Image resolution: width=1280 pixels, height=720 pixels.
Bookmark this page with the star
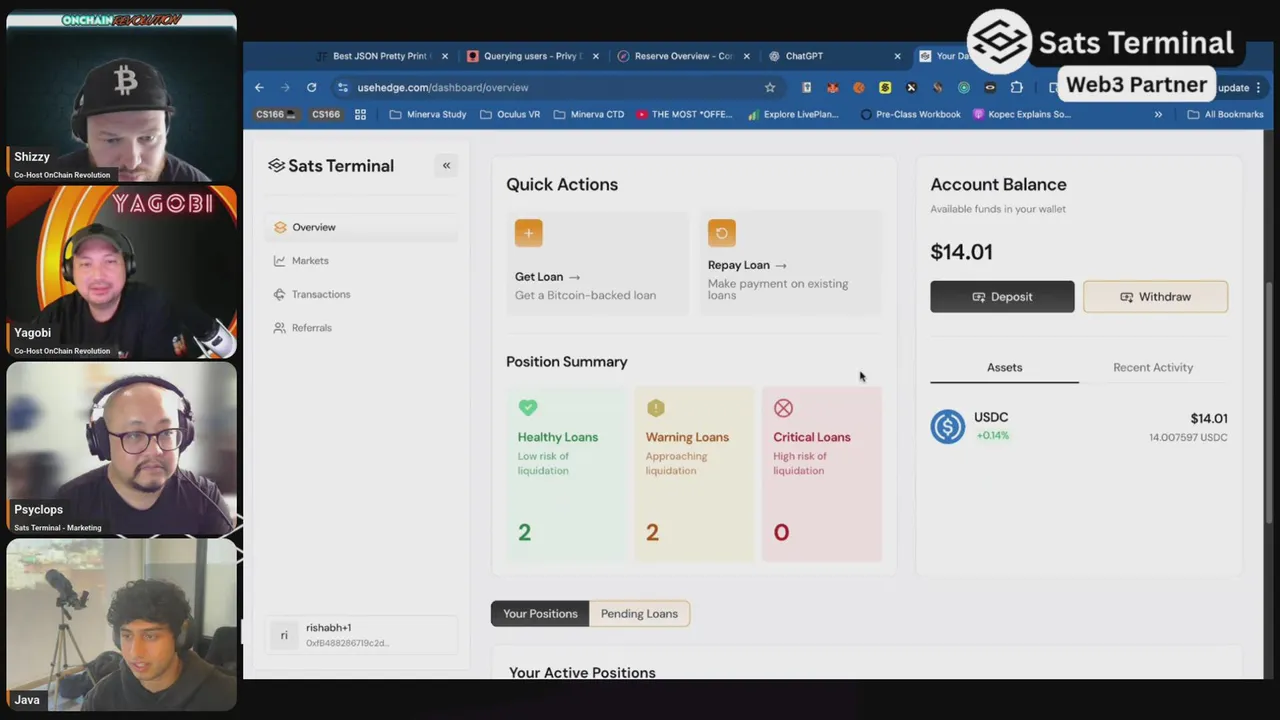770,87
